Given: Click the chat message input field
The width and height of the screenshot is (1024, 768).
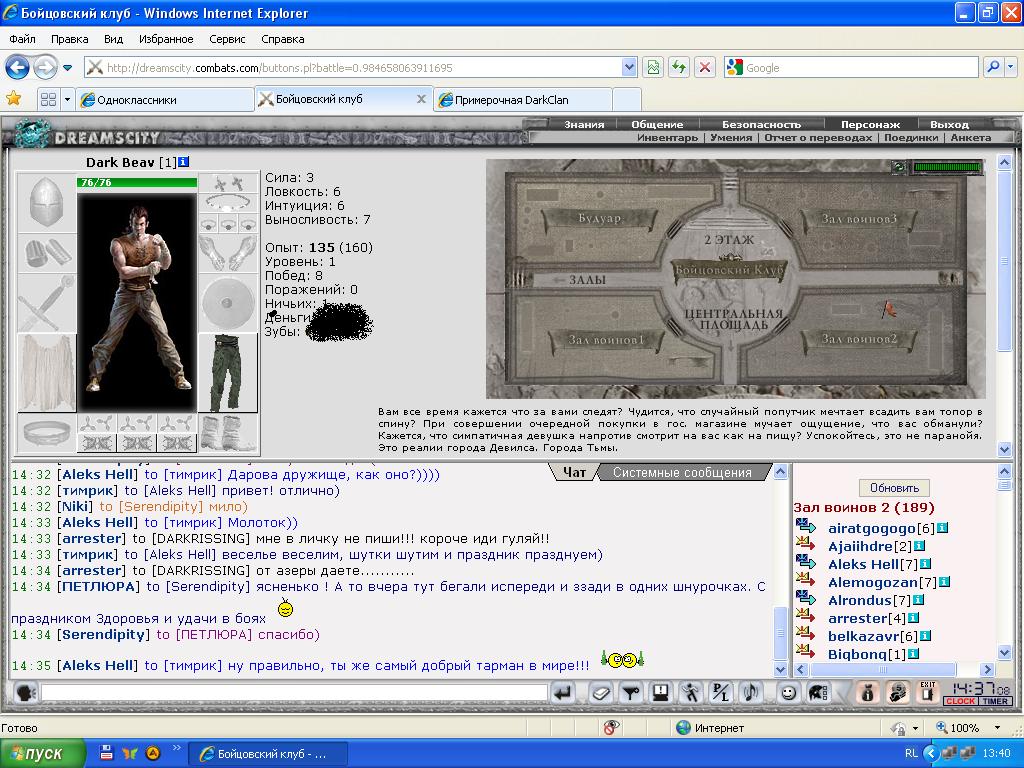Looking at the screenshot, I should click(x=294, y=692).
